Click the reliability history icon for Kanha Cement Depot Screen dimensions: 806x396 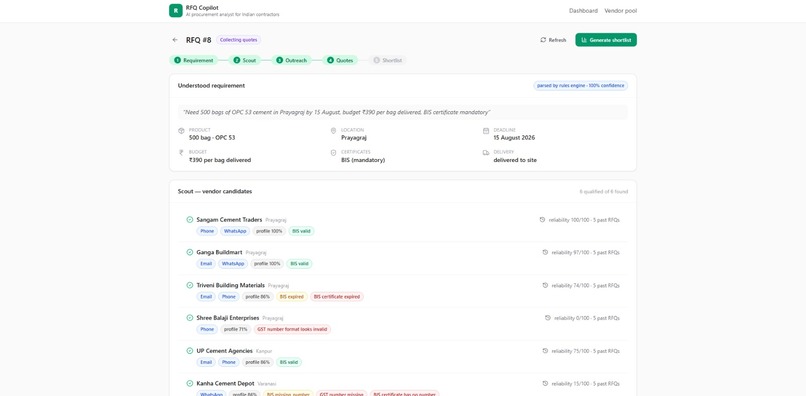click(x=545, y=384)
